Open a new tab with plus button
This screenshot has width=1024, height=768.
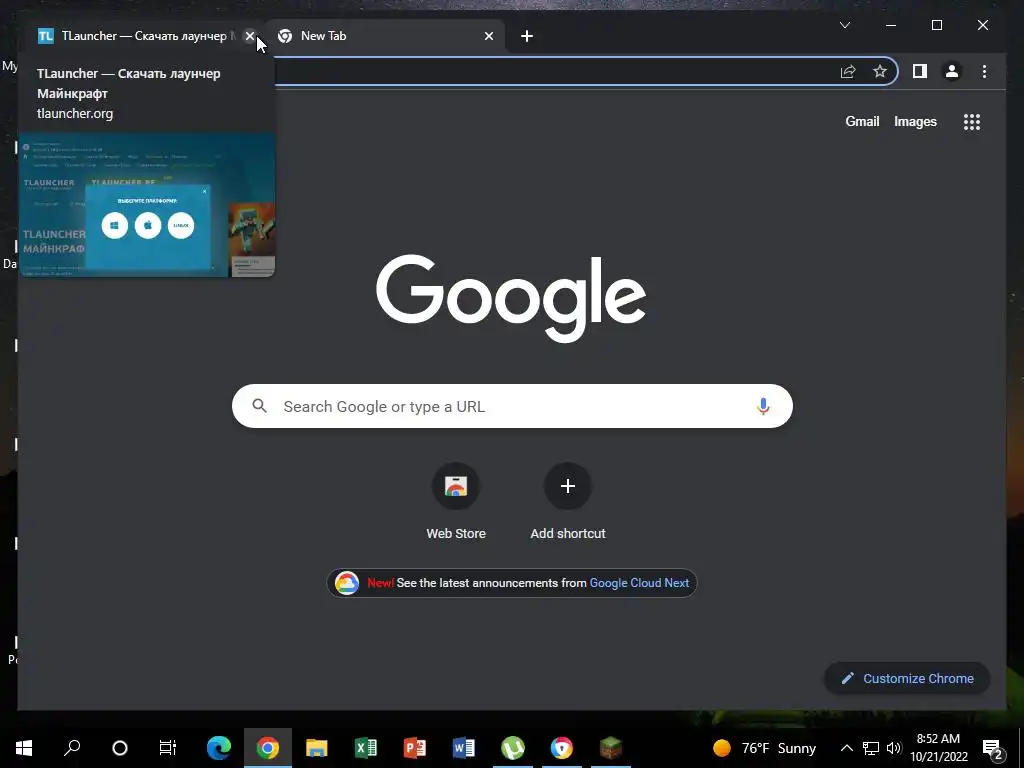click(527, 36)
